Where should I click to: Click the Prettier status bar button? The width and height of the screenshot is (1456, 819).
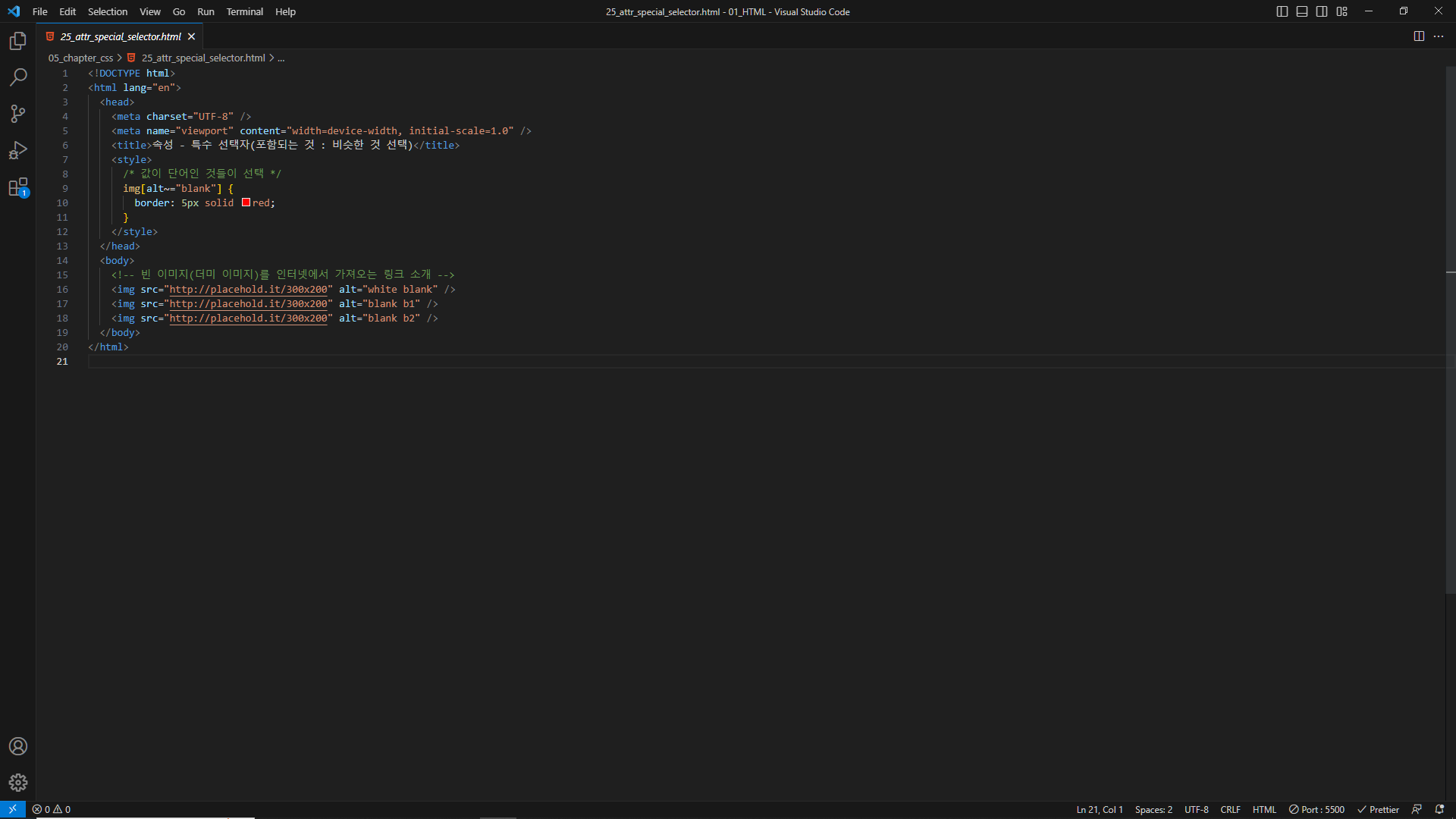coord(1378,810)
